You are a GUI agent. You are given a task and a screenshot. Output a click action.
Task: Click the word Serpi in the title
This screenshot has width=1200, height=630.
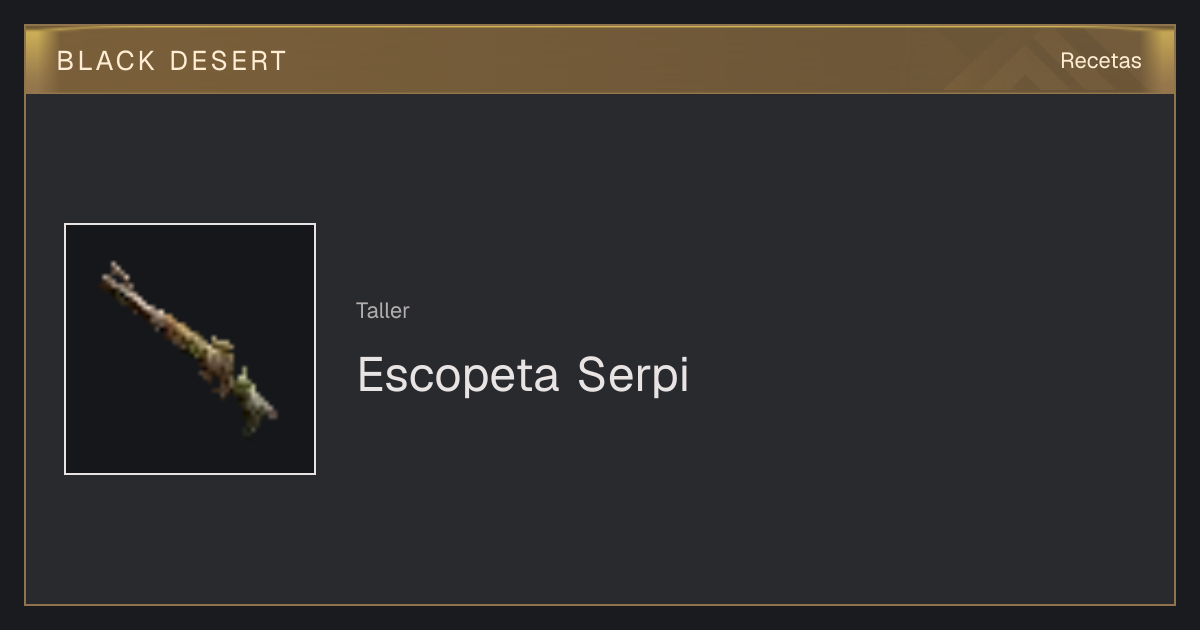pos(633,375)
